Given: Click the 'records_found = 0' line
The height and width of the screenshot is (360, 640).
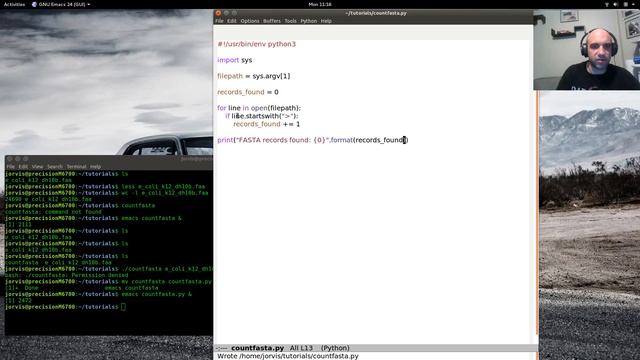Looking at the screenshot, I should coord(248,92).
